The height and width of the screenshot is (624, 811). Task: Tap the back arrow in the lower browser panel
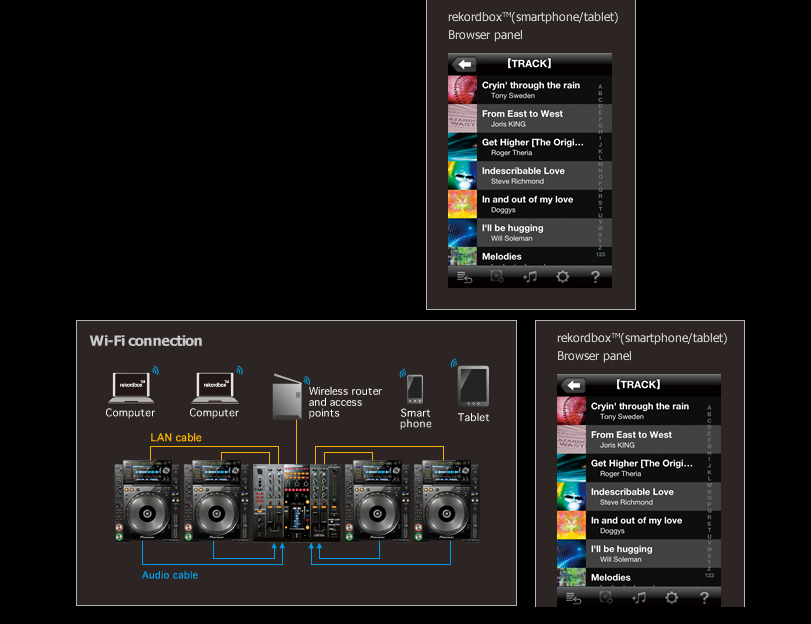pos(573,385)
